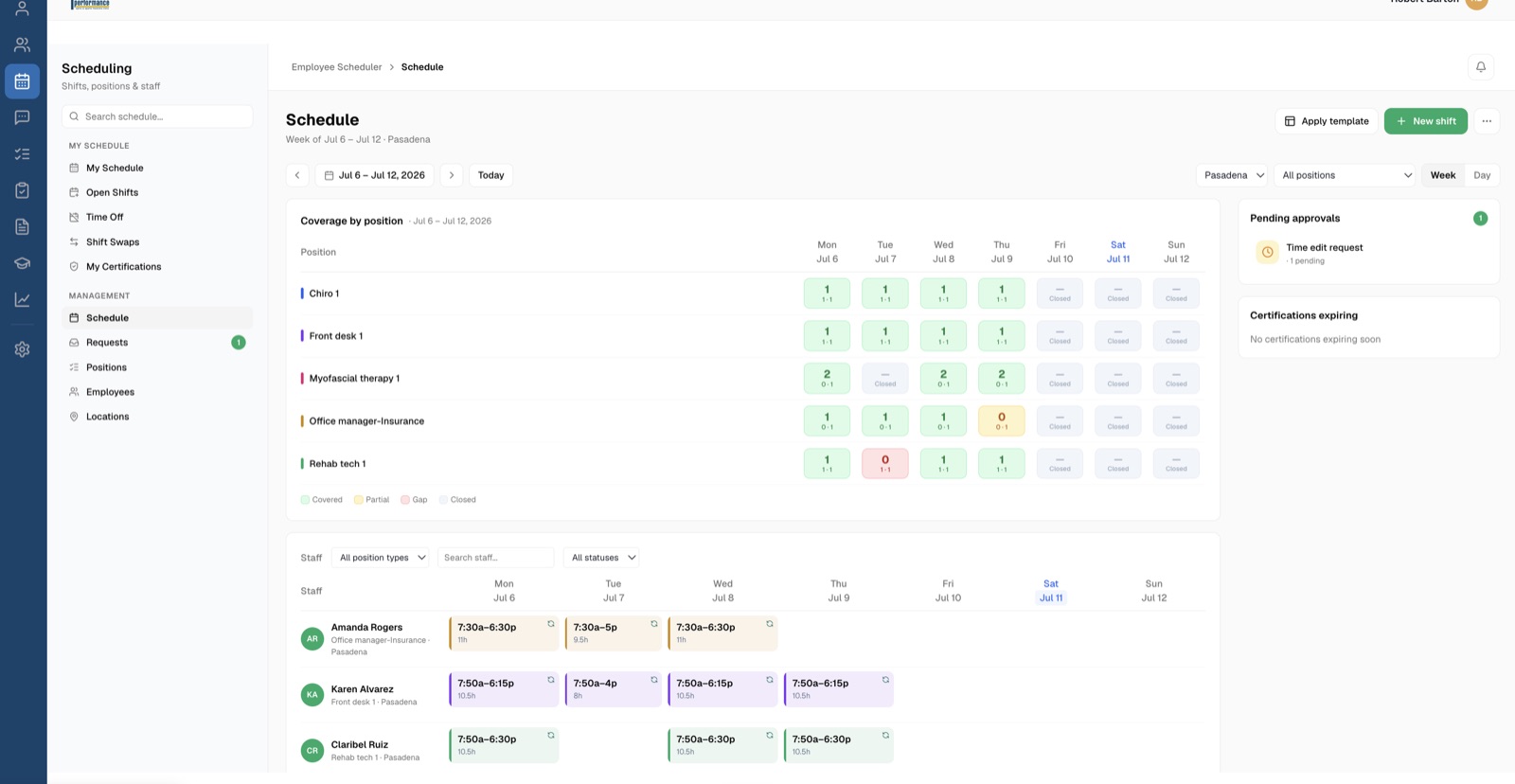This screenshot has height=784, width=1515.
Task: Click Office manager-Insurance Thursday partial cell
Action: 1002,420
